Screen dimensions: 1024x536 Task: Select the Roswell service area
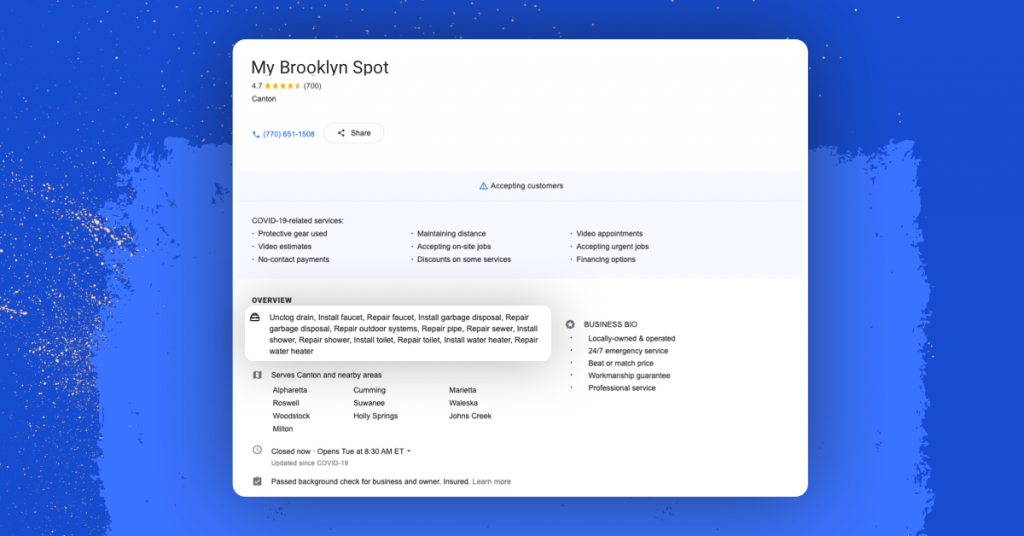pos(286,403)
